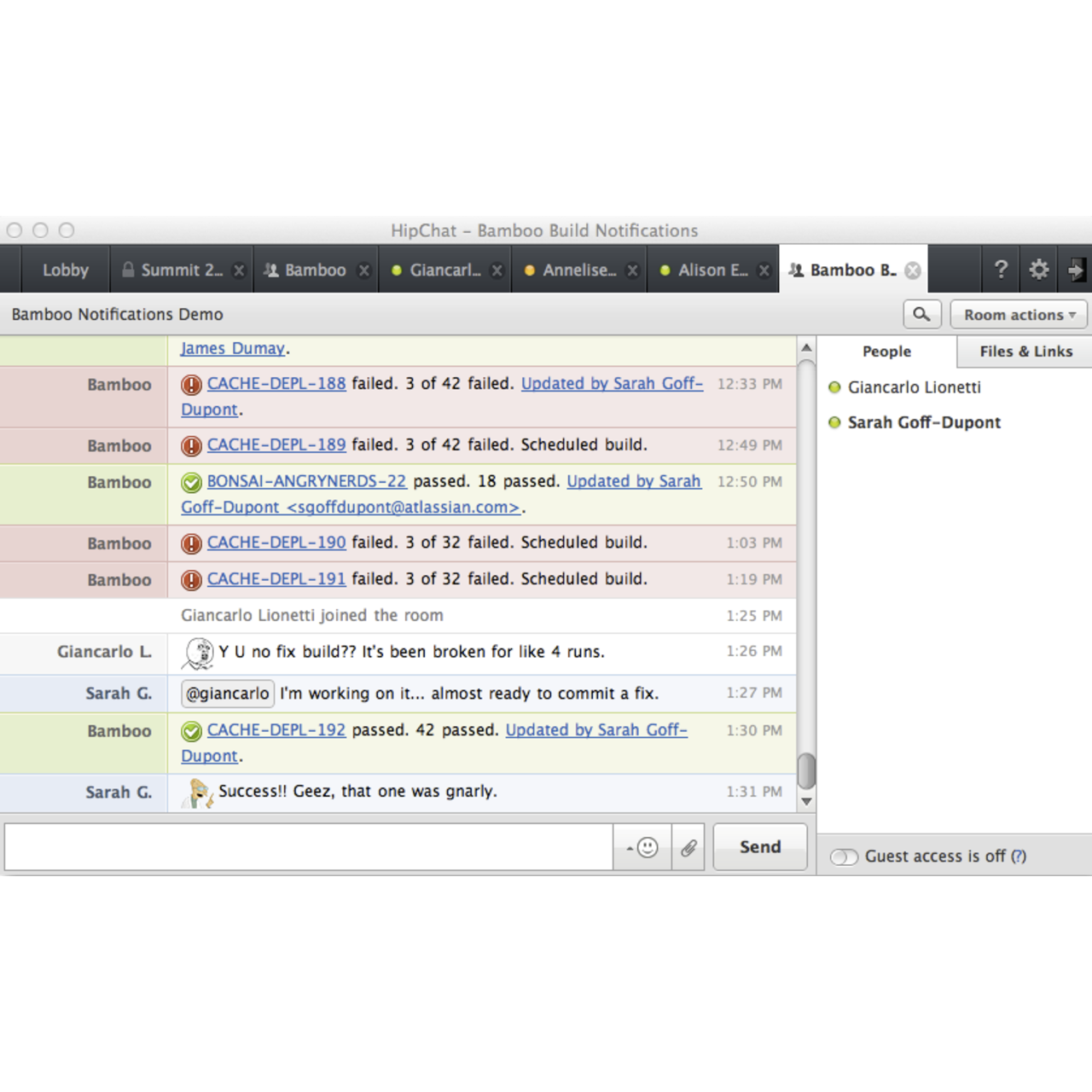Show the People panel tab

(x=886, y=351)
